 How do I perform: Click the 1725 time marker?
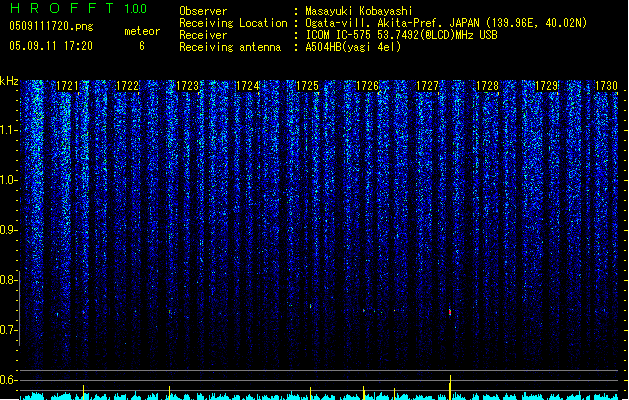pyautogui.click(x=307, y=86)
